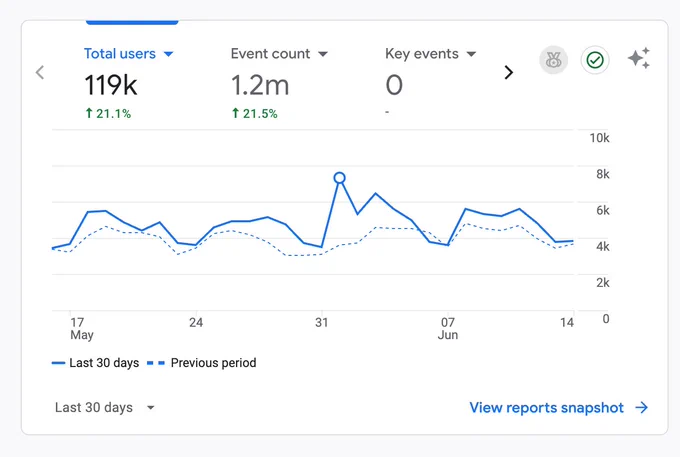Click the 24 date axis label
680x457 pixels.
click(196, 323)
